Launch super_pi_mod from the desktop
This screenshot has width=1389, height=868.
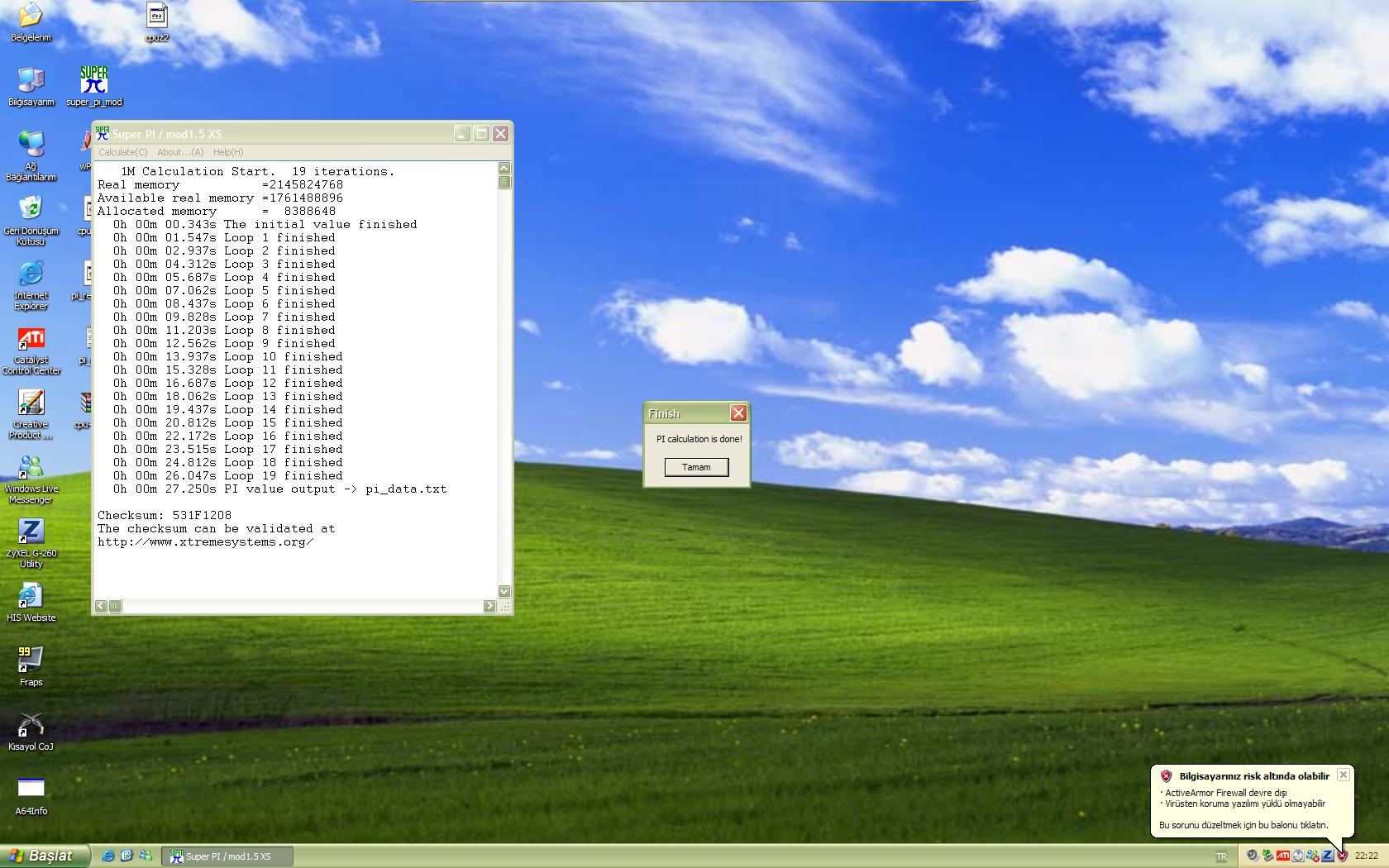94,87
